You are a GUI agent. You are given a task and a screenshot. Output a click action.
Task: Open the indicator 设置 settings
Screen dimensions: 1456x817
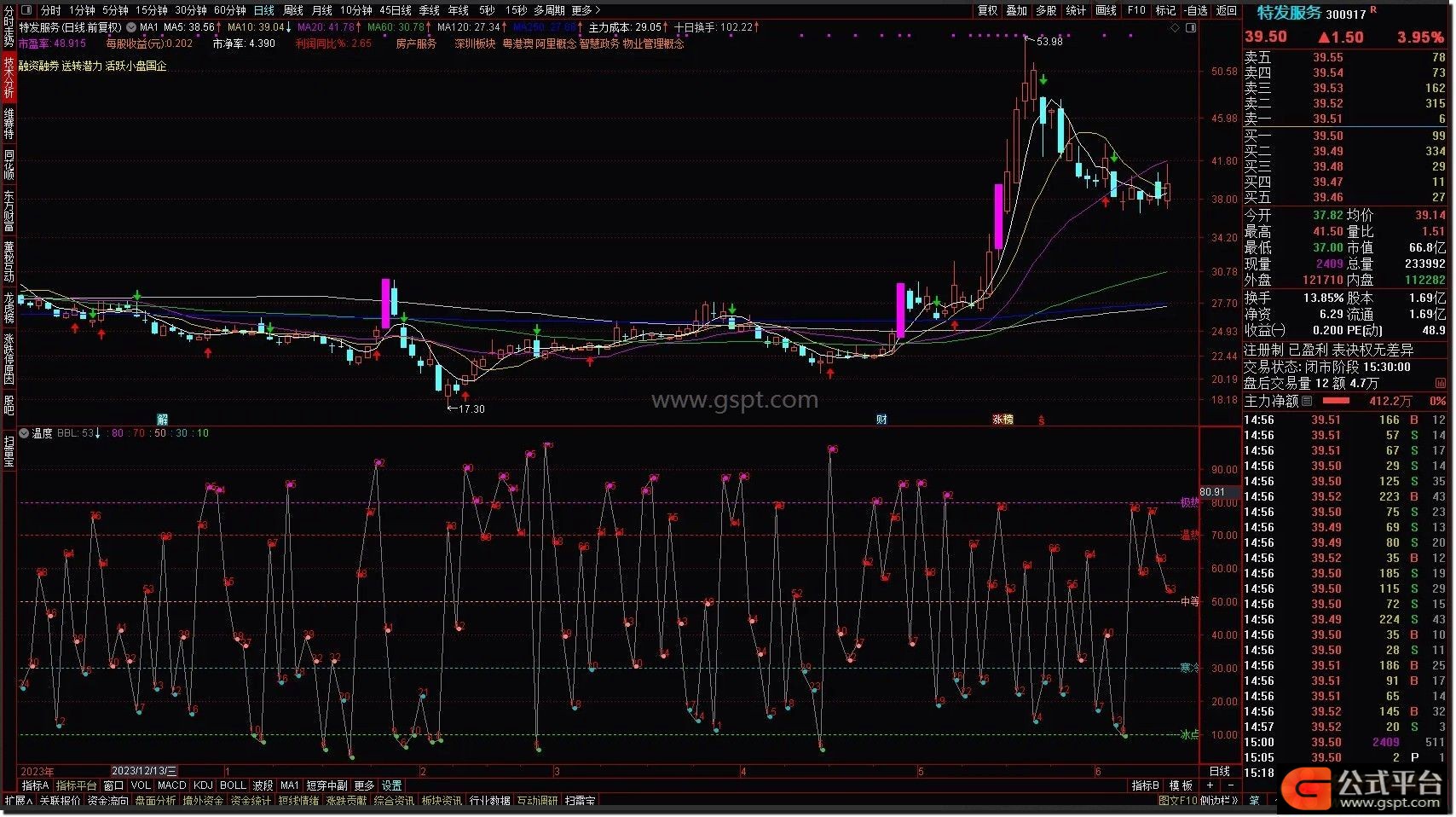pos(391,785)
